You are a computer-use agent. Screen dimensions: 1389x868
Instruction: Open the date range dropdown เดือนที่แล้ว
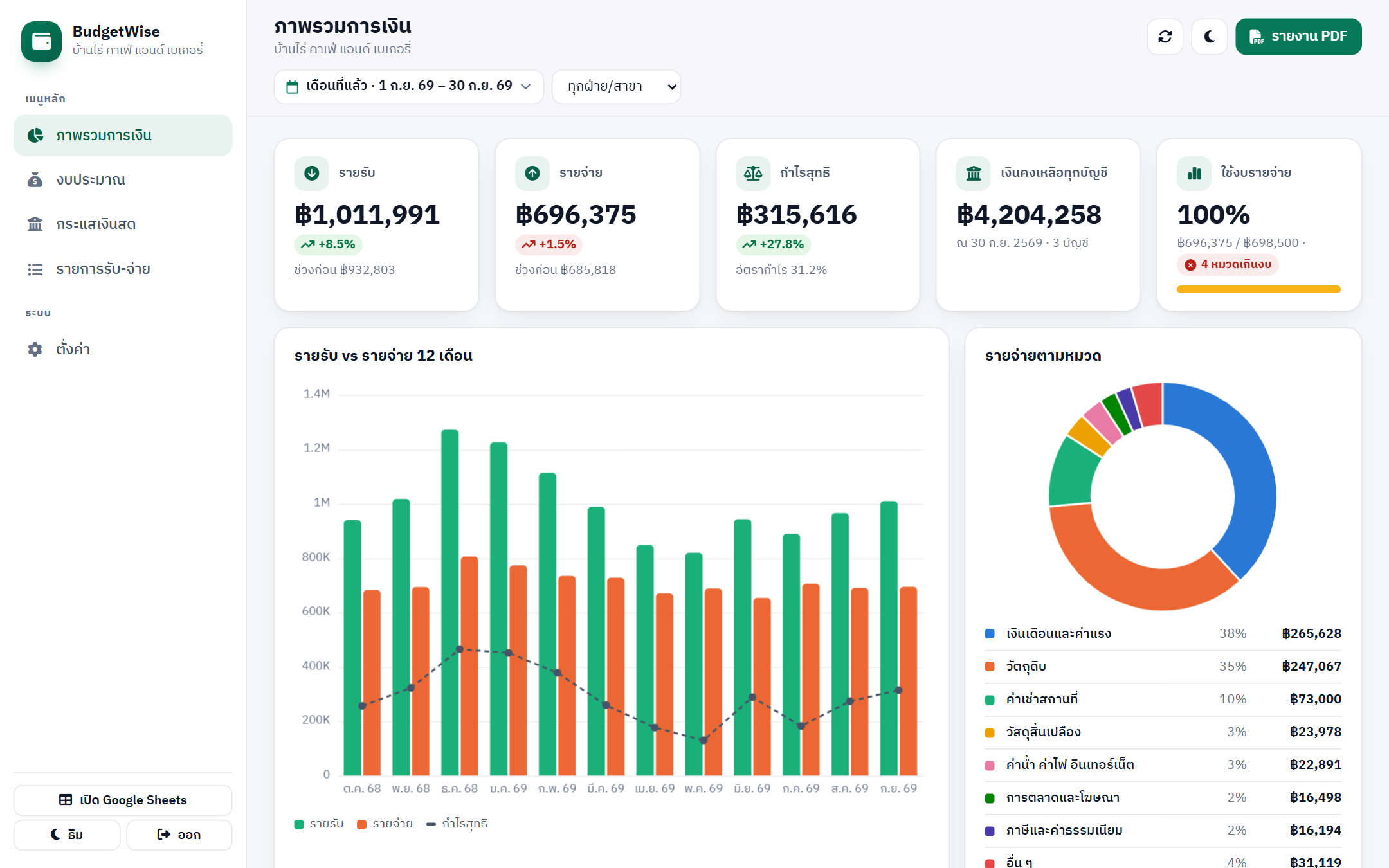[408, 86]
